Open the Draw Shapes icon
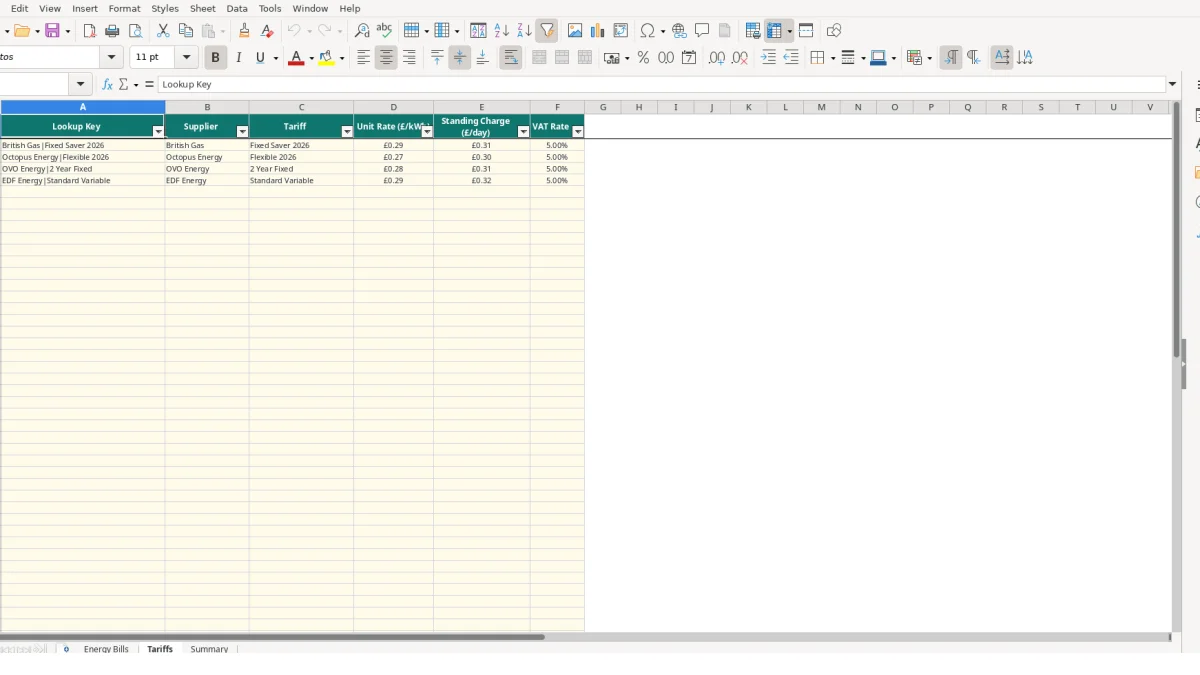 tap(834, 31)
